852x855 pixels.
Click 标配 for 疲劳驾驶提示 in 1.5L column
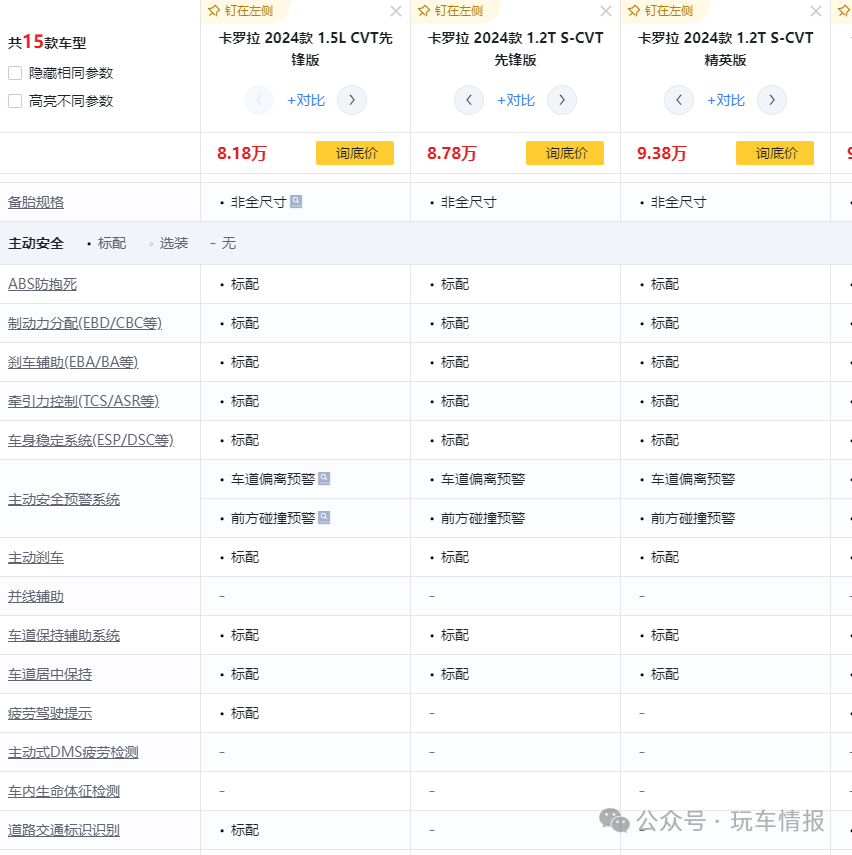[x=245, y=713]
